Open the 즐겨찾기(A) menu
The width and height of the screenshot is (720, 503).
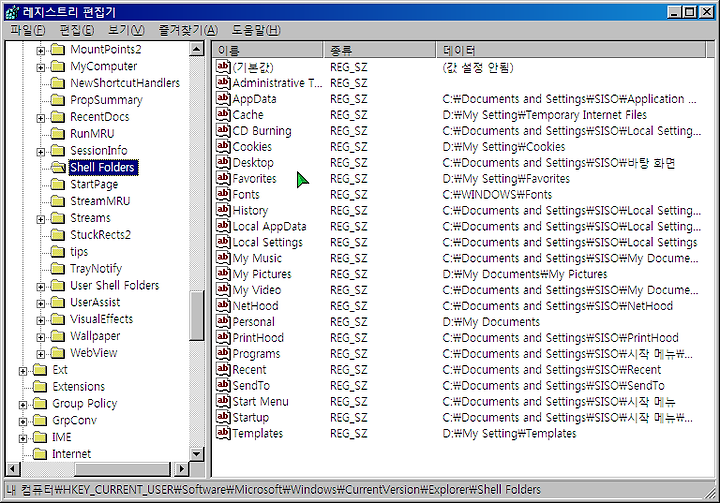click(x=188, y=30)
